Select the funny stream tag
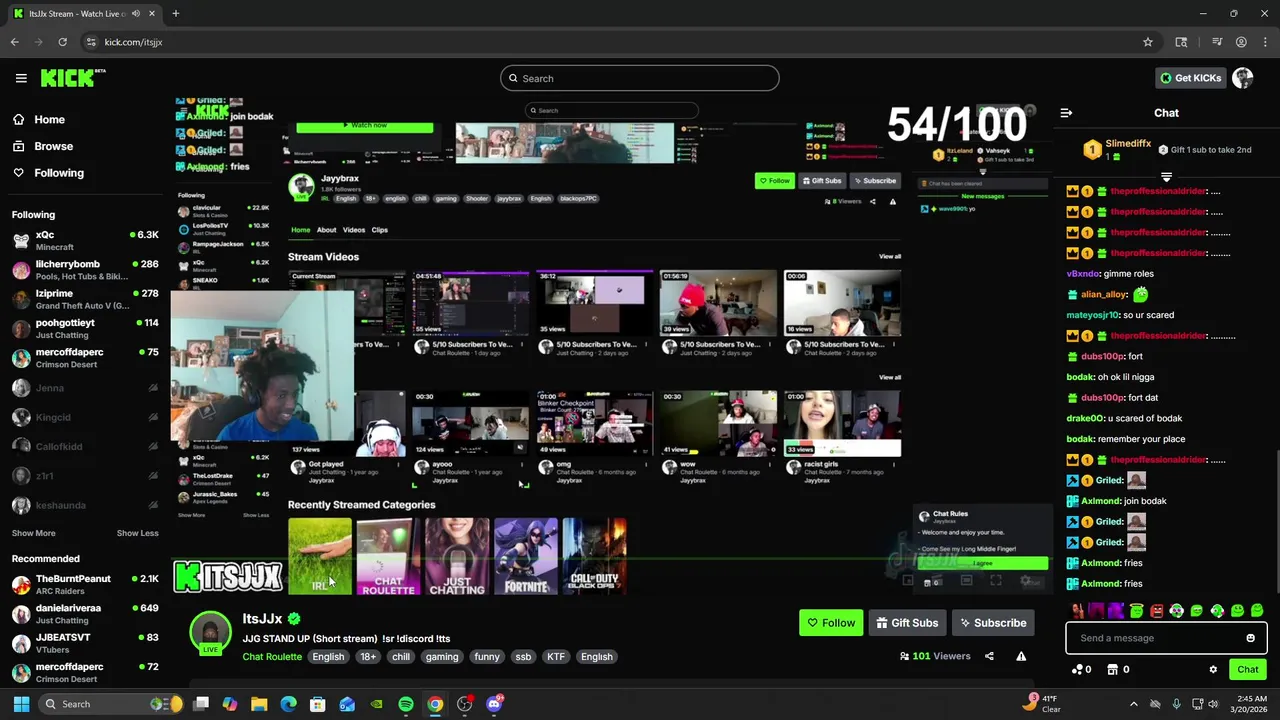Image resolution: width=1280 pixels, height=720 pixels. point(487,657)
